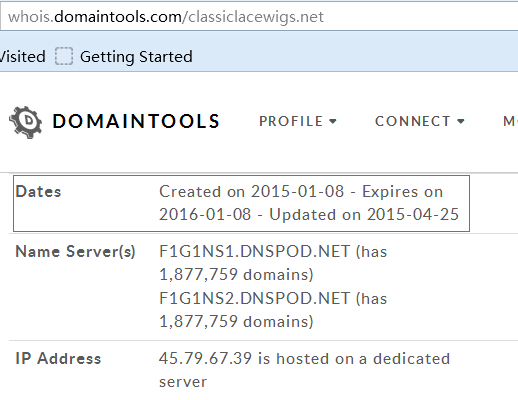
Task: Click the first 1,877,759 domains count
Action: point(235,275)
